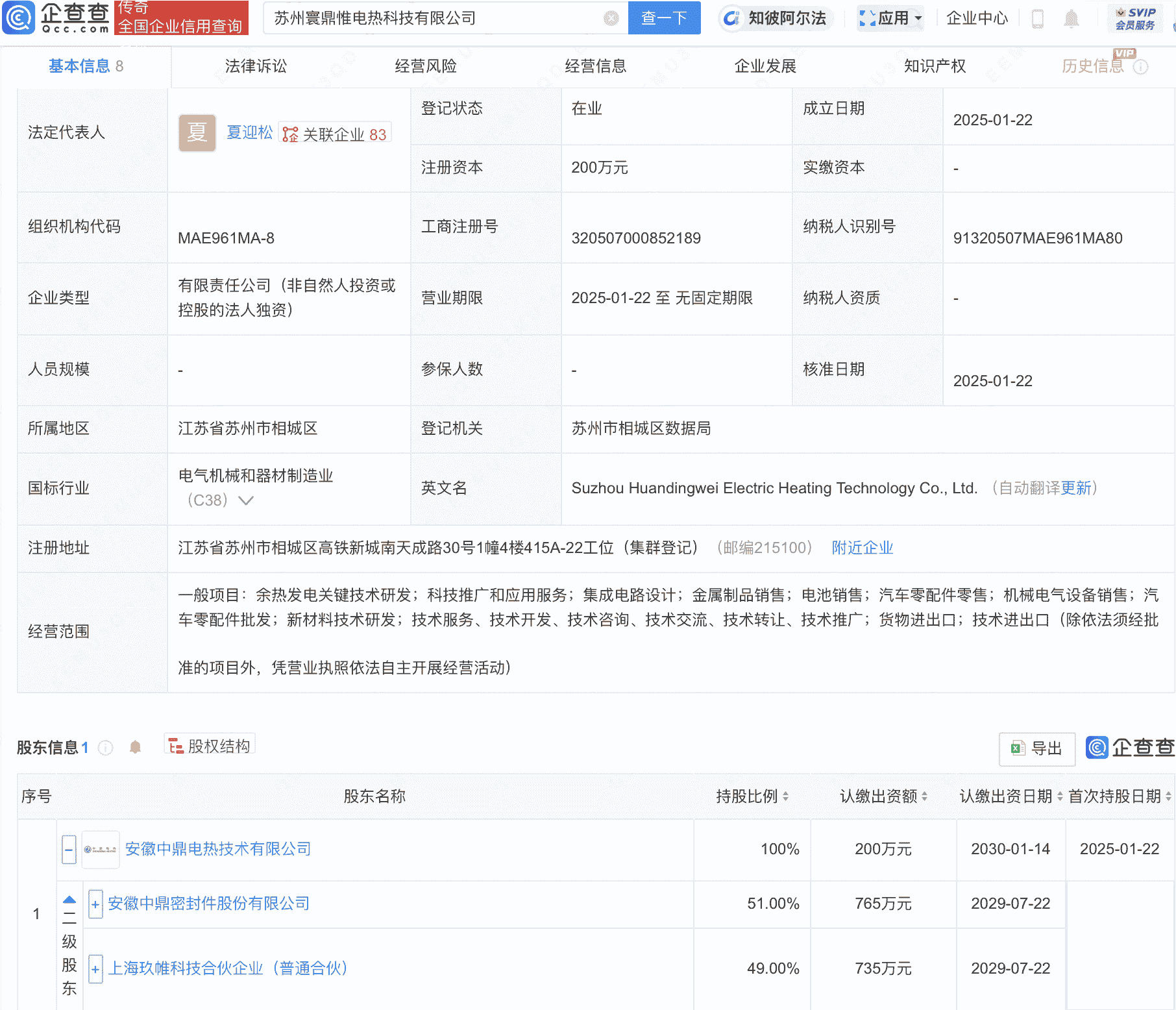Click the info icon beside 股东信息

[106, 747]
